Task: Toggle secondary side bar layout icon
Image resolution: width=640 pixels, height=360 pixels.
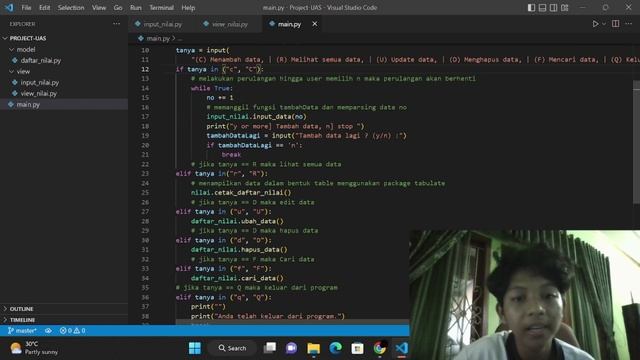Action: 553,8
